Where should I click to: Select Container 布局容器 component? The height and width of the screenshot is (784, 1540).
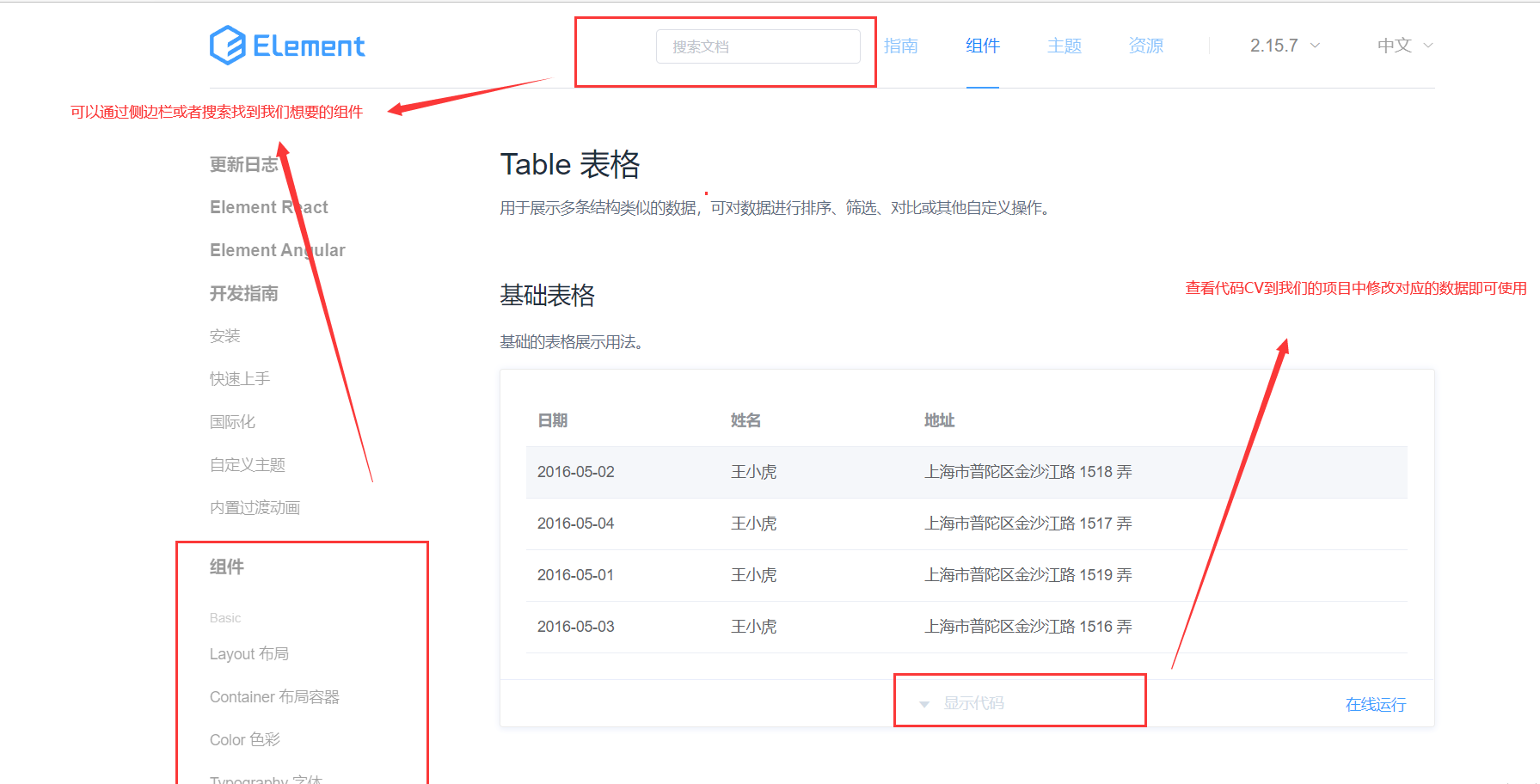pos(274,696)
